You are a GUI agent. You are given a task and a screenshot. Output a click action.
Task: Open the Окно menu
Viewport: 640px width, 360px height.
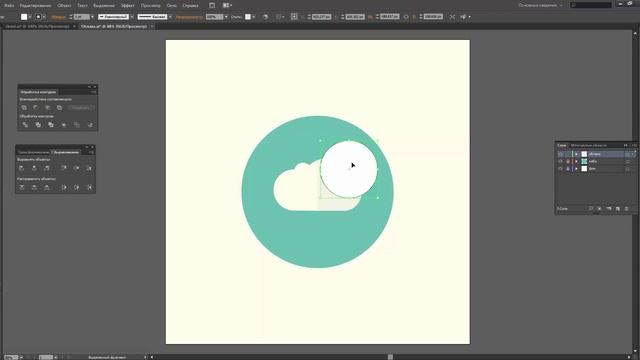click(172, 5)
